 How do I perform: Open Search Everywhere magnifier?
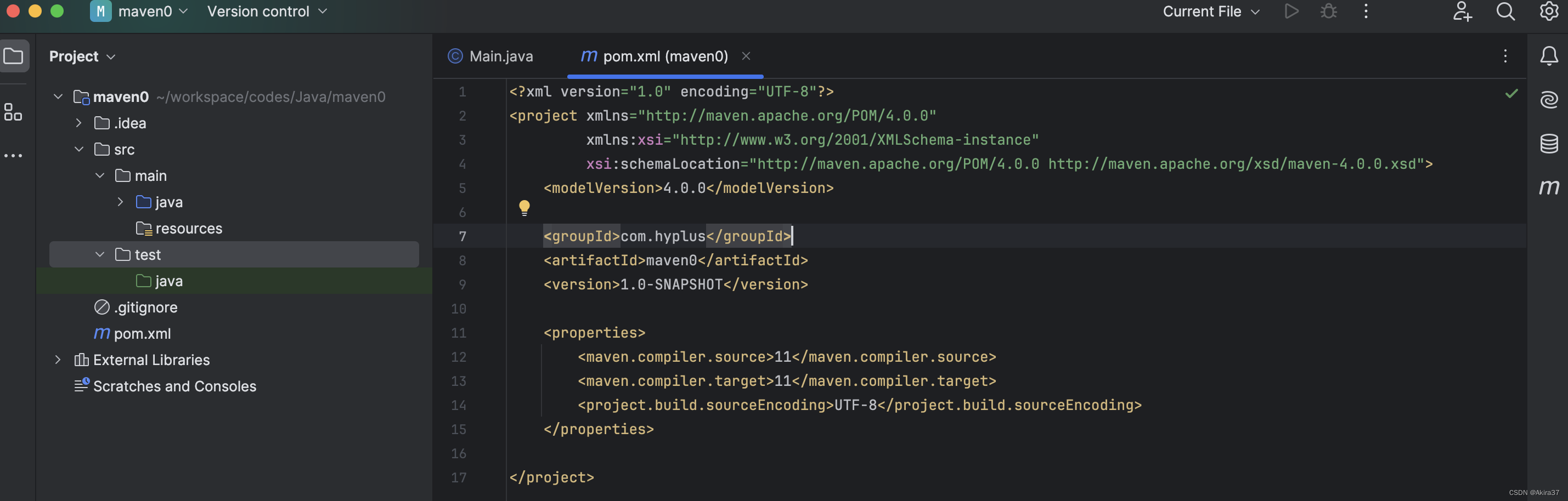click(1505, 12)
